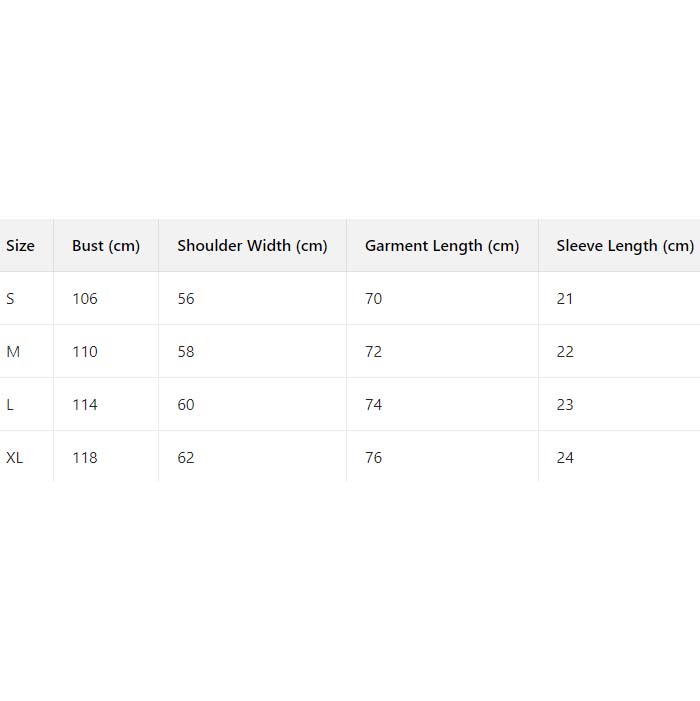Click sleeve length value 24

(x=565, y=458)
